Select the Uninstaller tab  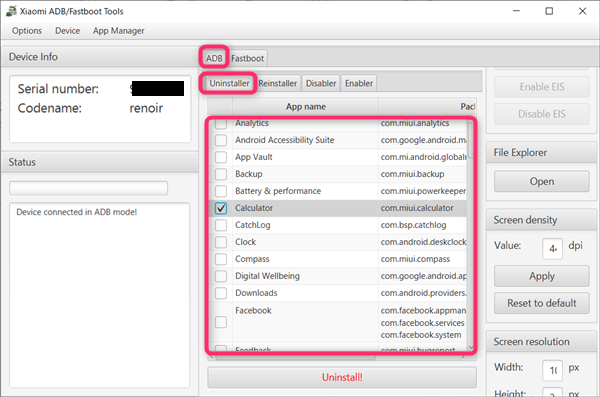coord(229,83)
